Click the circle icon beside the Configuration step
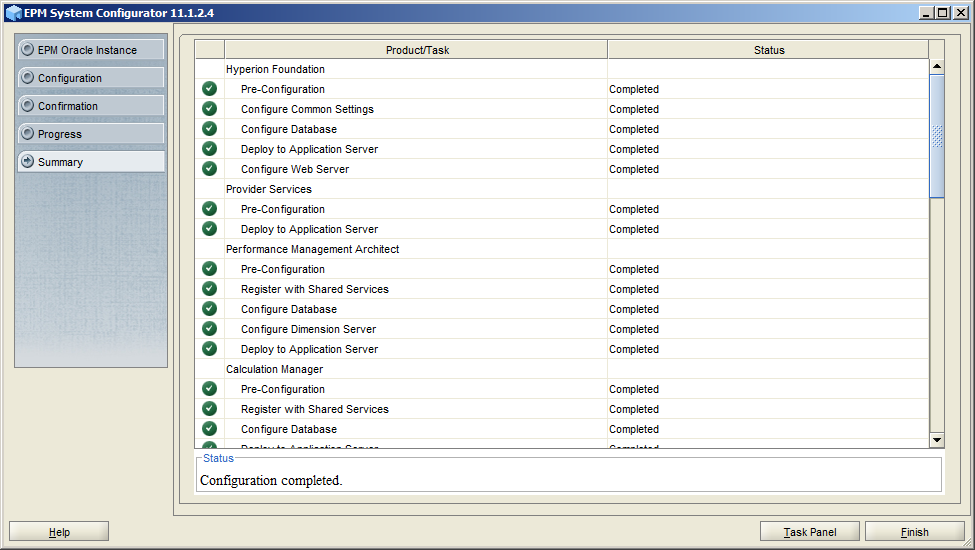The width and height of the screenshot is (975, 550). tap(27, 77)
